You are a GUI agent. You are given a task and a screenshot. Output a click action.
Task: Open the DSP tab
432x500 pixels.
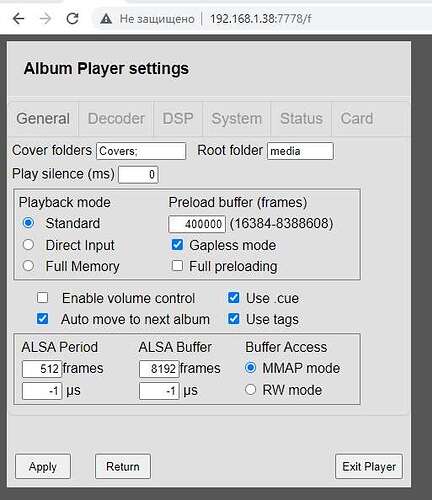(178, 119)
